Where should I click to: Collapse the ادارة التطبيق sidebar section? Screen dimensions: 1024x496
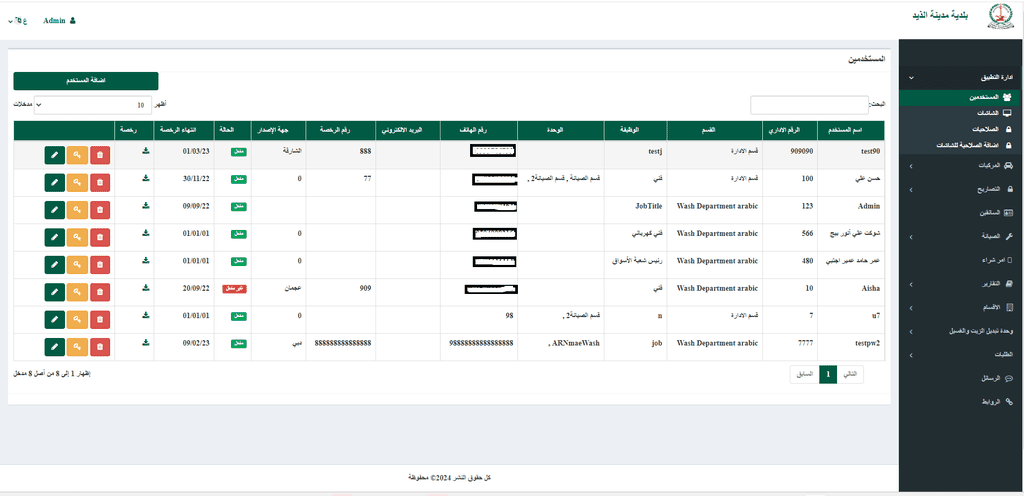[961, 77]
